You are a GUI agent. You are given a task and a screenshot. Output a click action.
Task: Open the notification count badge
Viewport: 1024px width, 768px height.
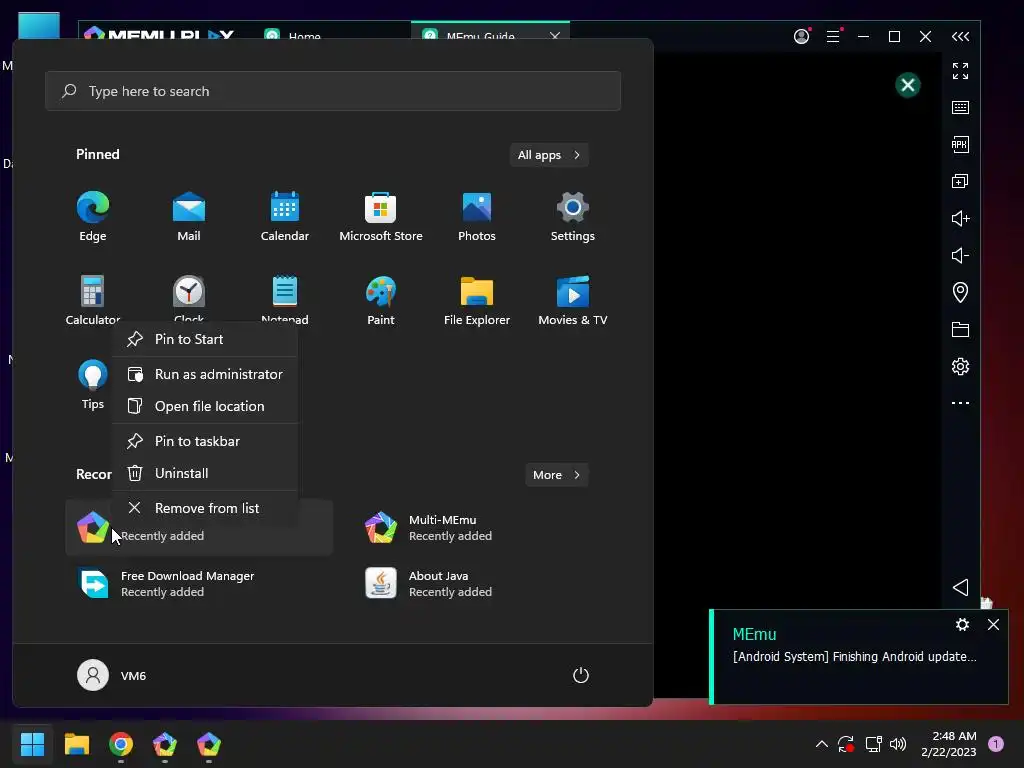996,744
